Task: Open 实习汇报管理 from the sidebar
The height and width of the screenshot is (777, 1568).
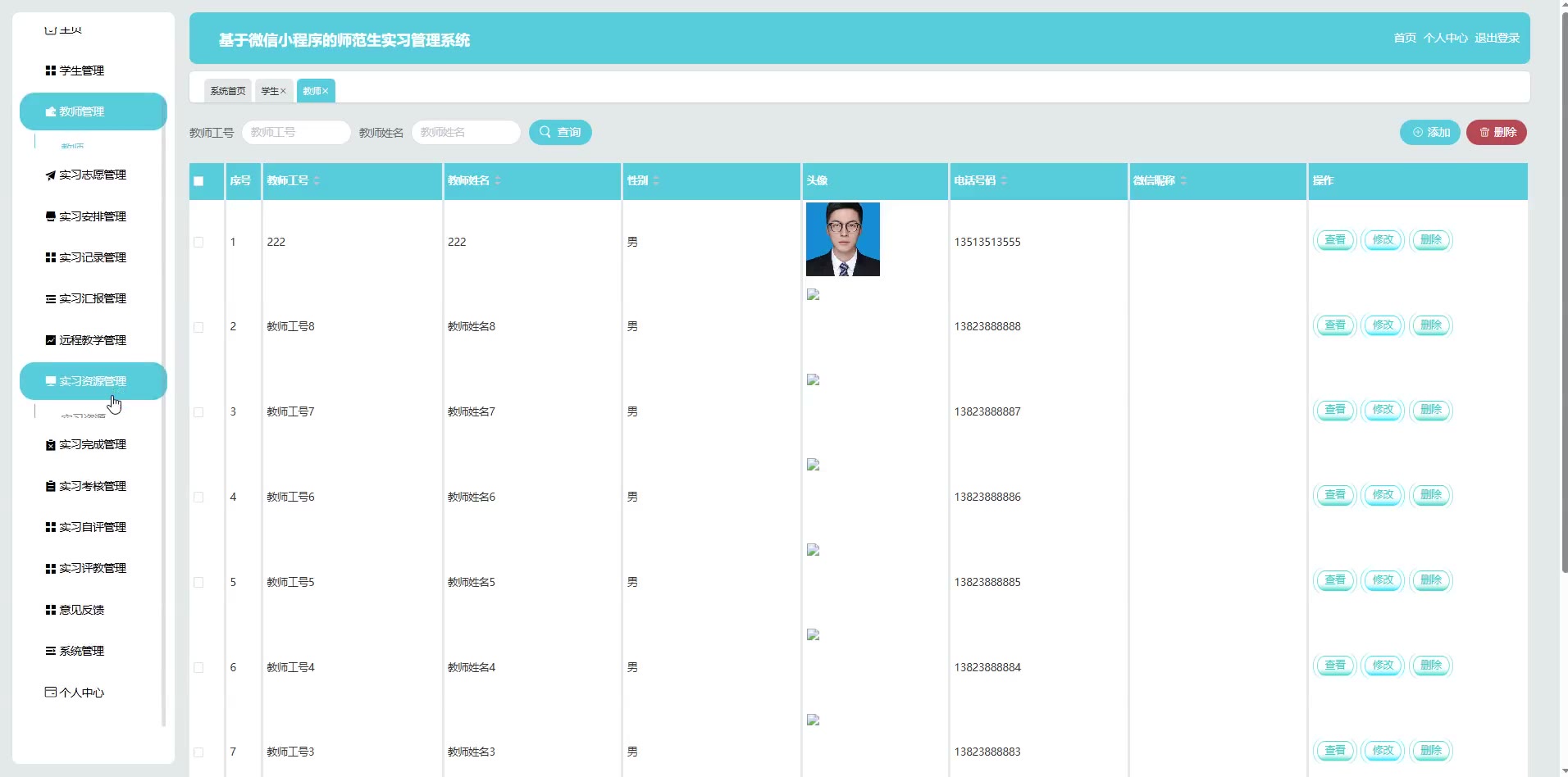Action: click(93, 298)
